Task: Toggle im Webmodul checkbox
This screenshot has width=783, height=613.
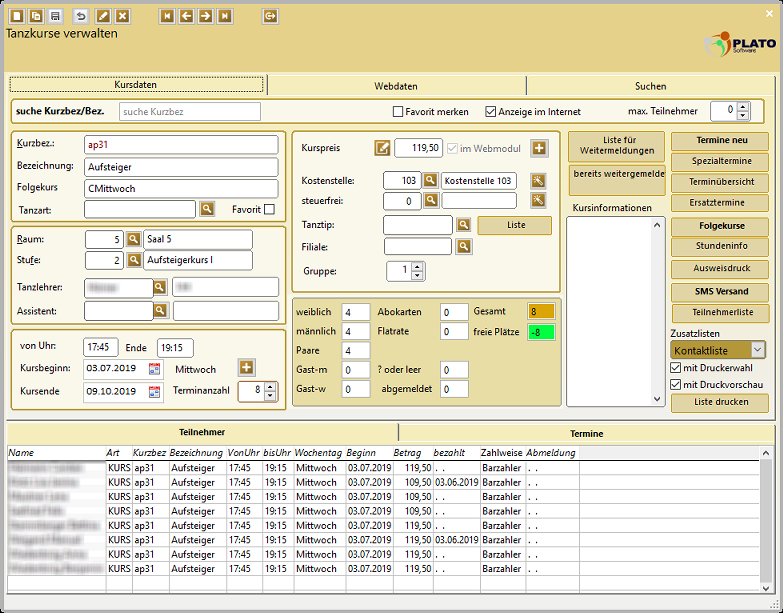Action: (452, 148)
